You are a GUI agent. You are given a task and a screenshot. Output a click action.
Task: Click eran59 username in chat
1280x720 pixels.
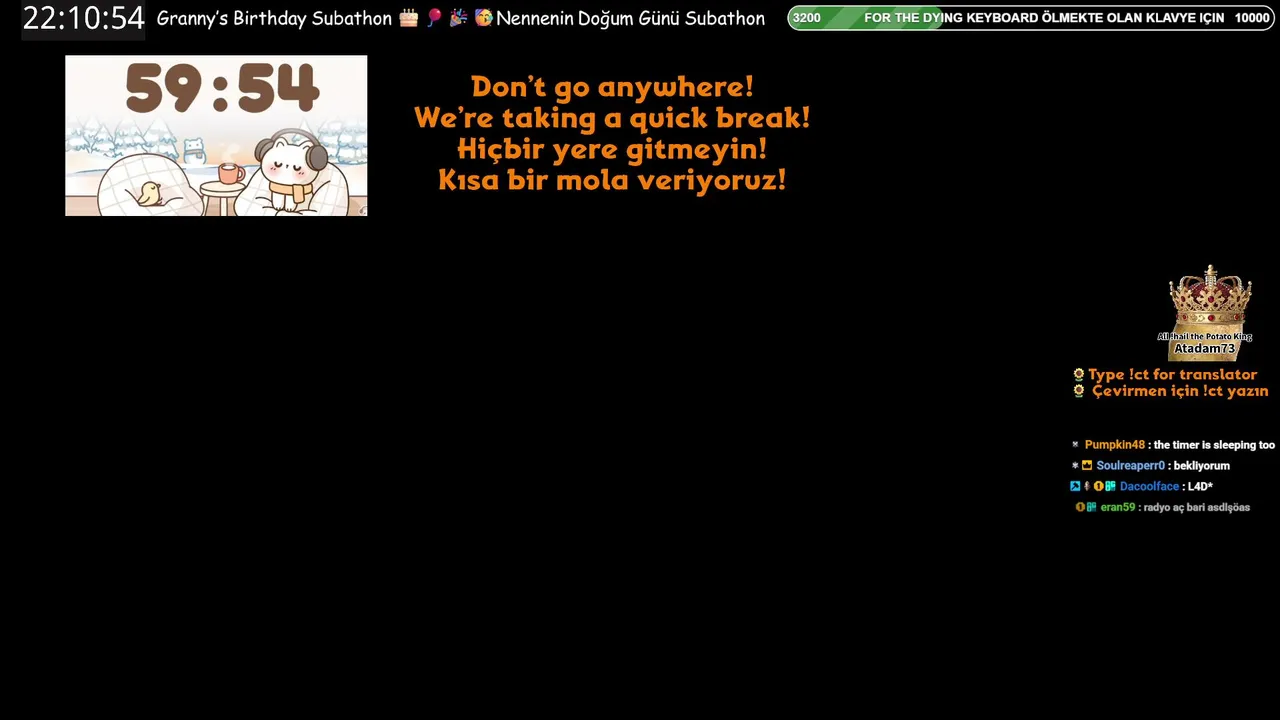(1117, 508)
